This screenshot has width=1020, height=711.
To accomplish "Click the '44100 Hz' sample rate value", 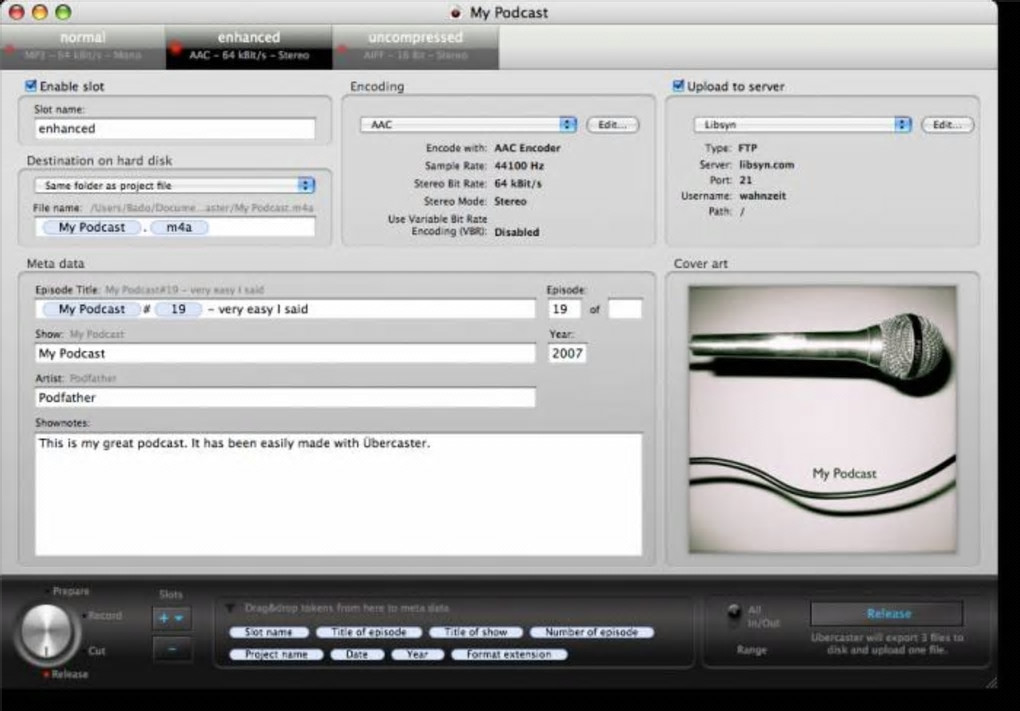I will click(x=519, y=166).
